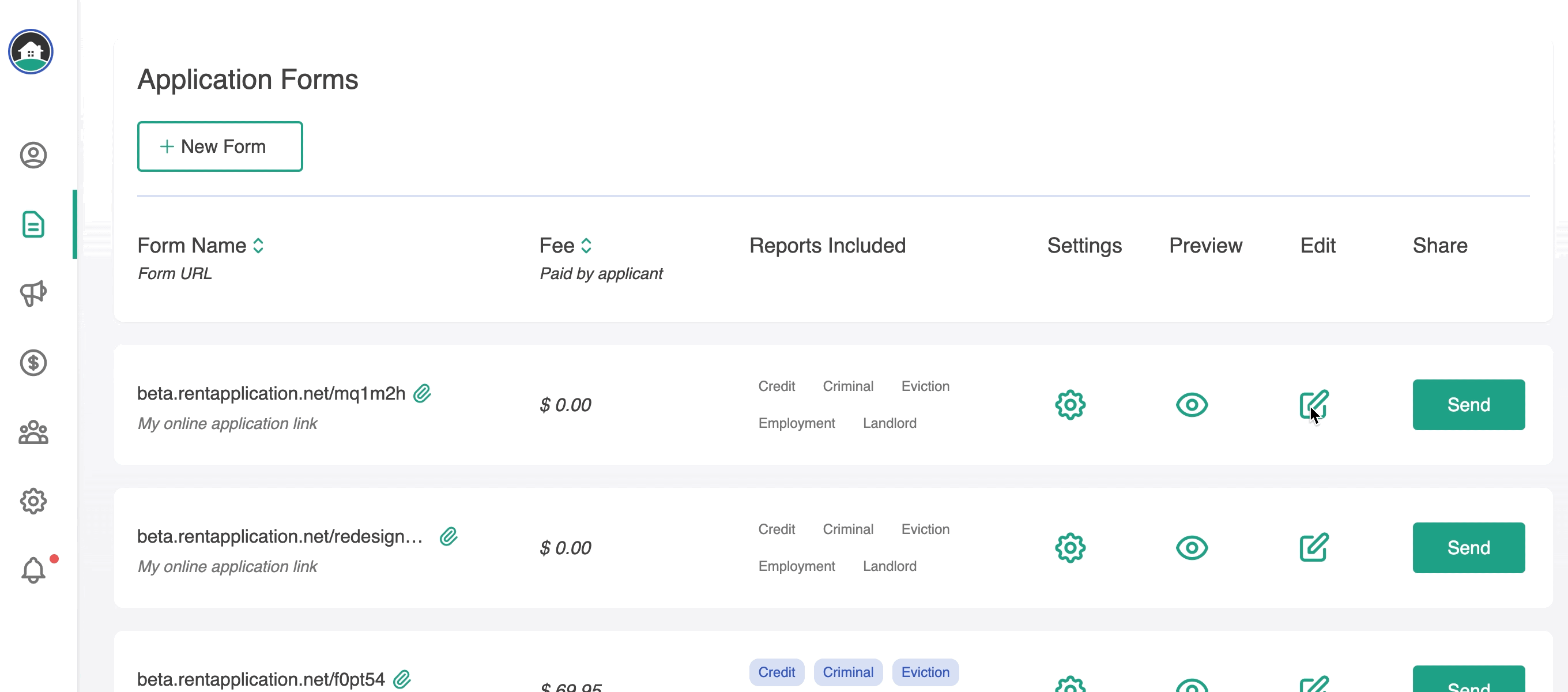Click the Criminal tag in f0pt54 row
This screenshot has width=1568, height=692.
(x=848, y=672)
